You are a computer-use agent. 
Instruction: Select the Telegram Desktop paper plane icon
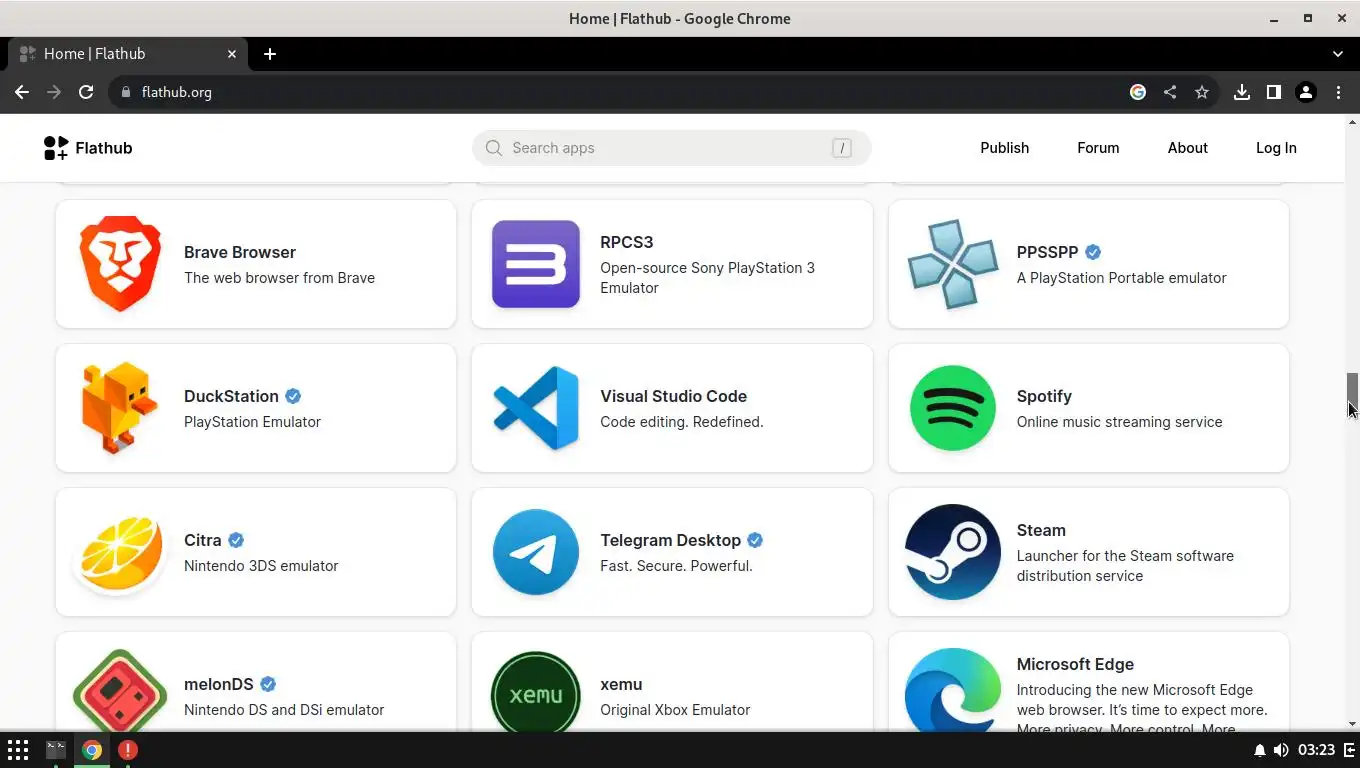pyautogui.click(x=536, y=552)
